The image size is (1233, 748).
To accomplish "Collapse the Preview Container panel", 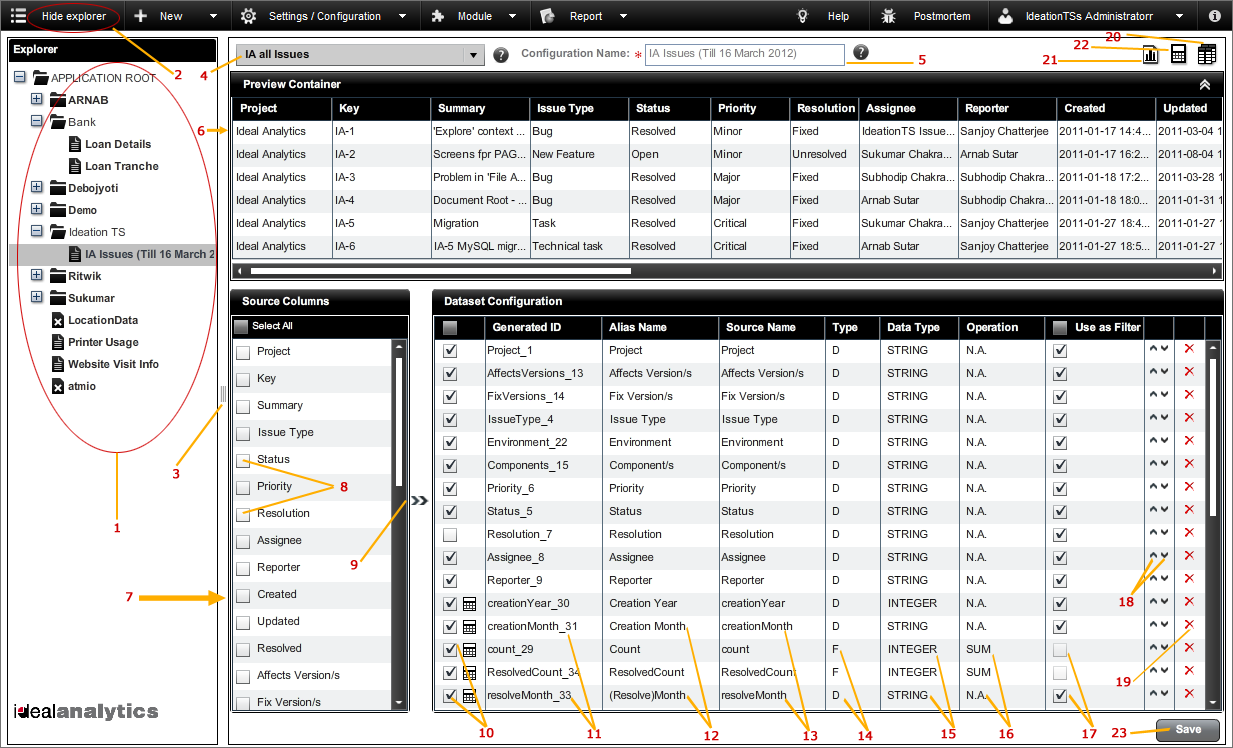I will pyautogui.click(x=1205, y=85).
